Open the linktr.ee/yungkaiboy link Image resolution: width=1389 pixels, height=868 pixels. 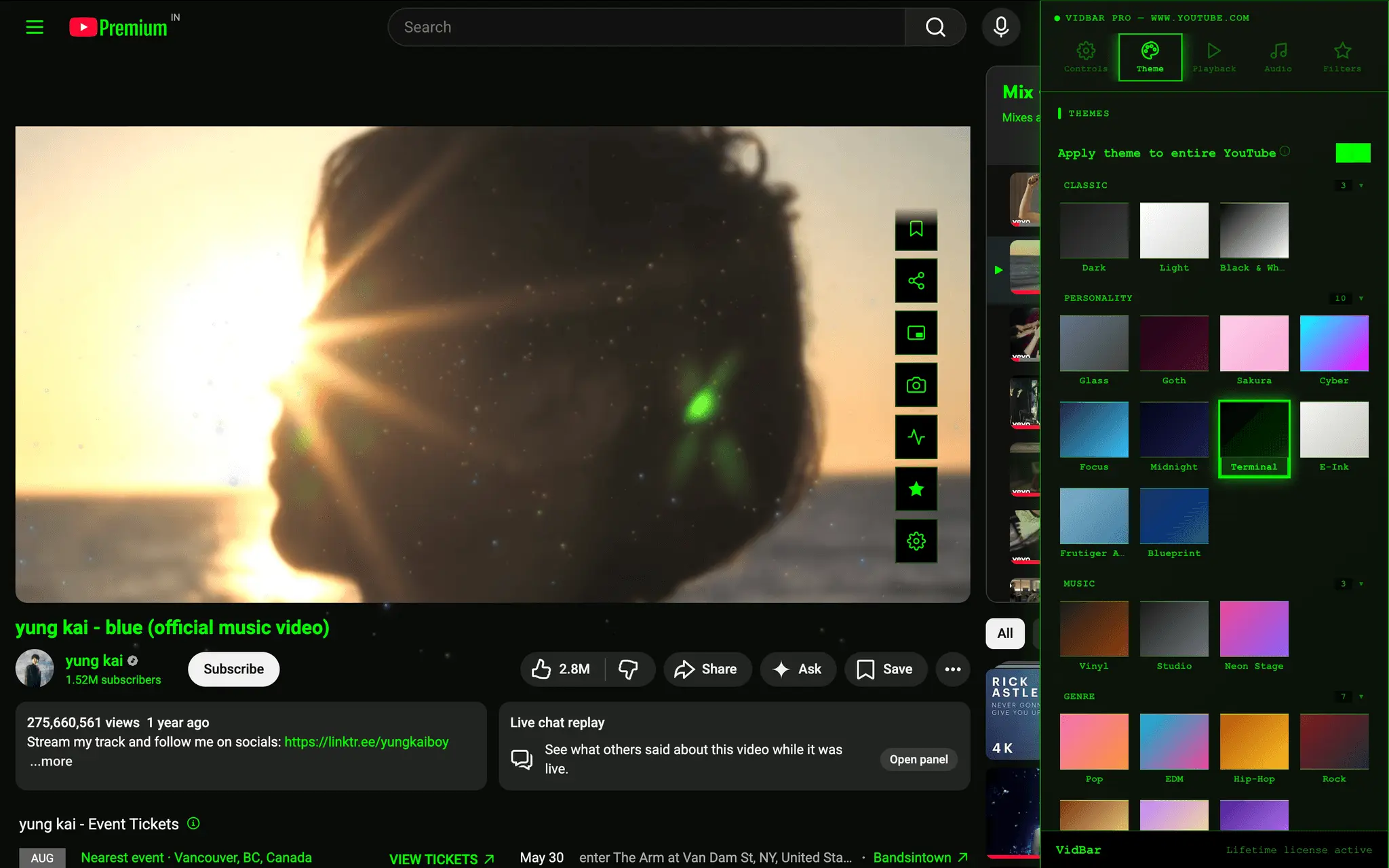point(366,742)
